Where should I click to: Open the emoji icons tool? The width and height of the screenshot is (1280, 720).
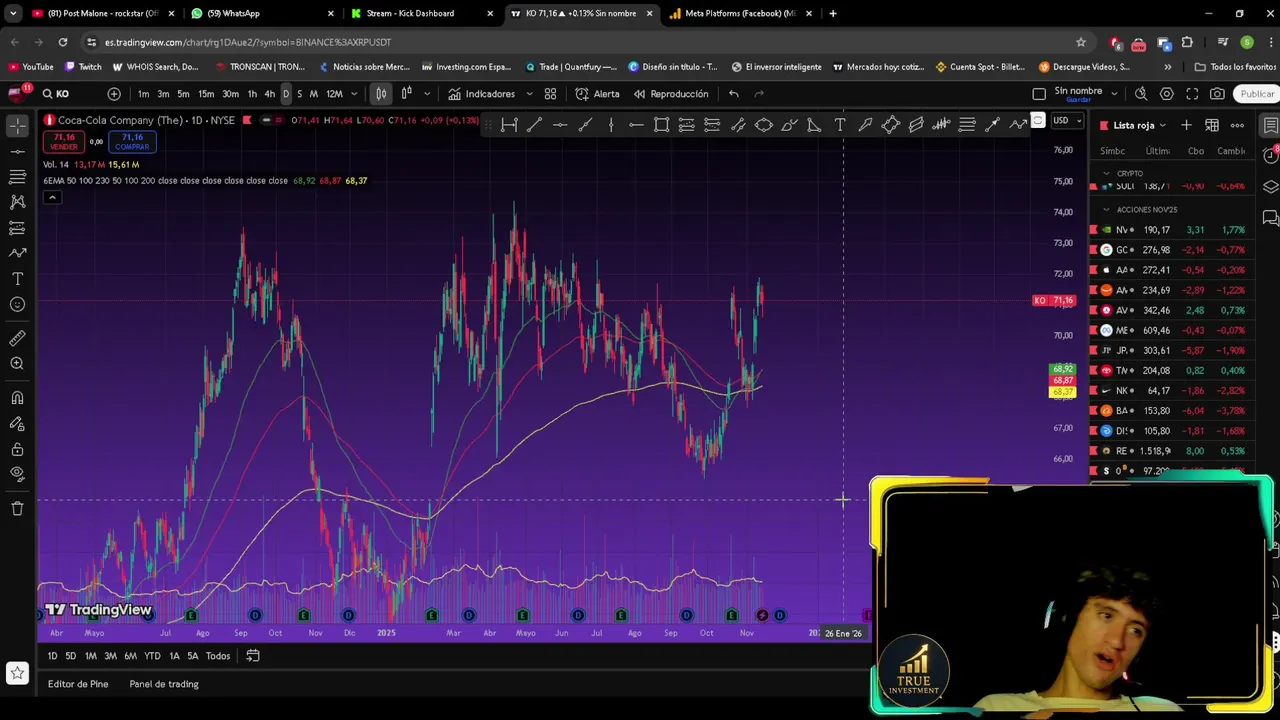(17, 304)
